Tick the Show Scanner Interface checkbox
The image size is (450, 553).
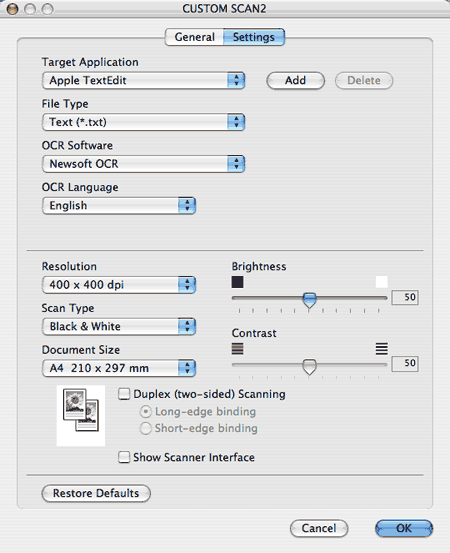pos(124,457)
